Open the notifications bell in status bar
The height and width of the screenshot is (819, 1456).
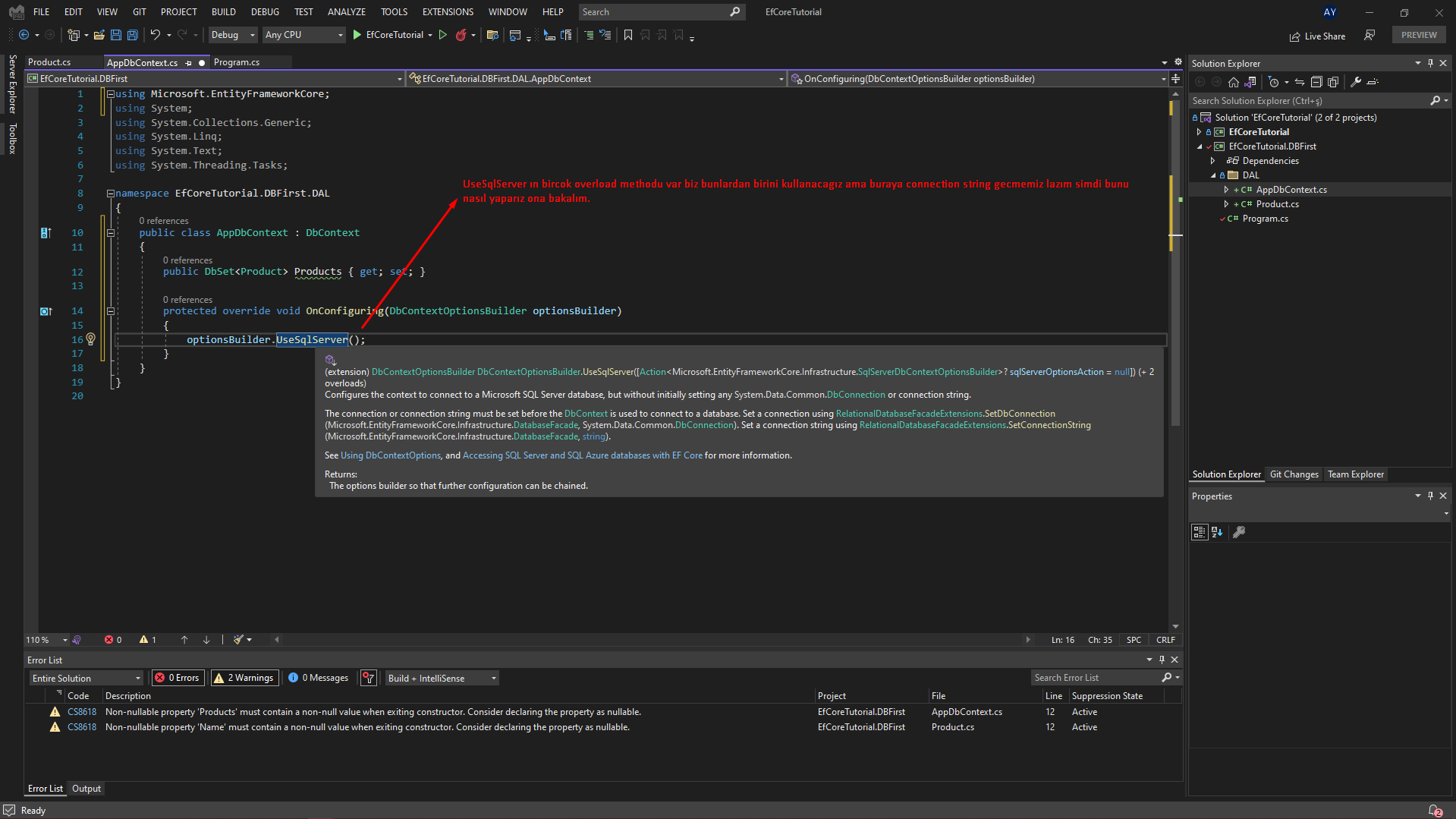coord(1434,811)
